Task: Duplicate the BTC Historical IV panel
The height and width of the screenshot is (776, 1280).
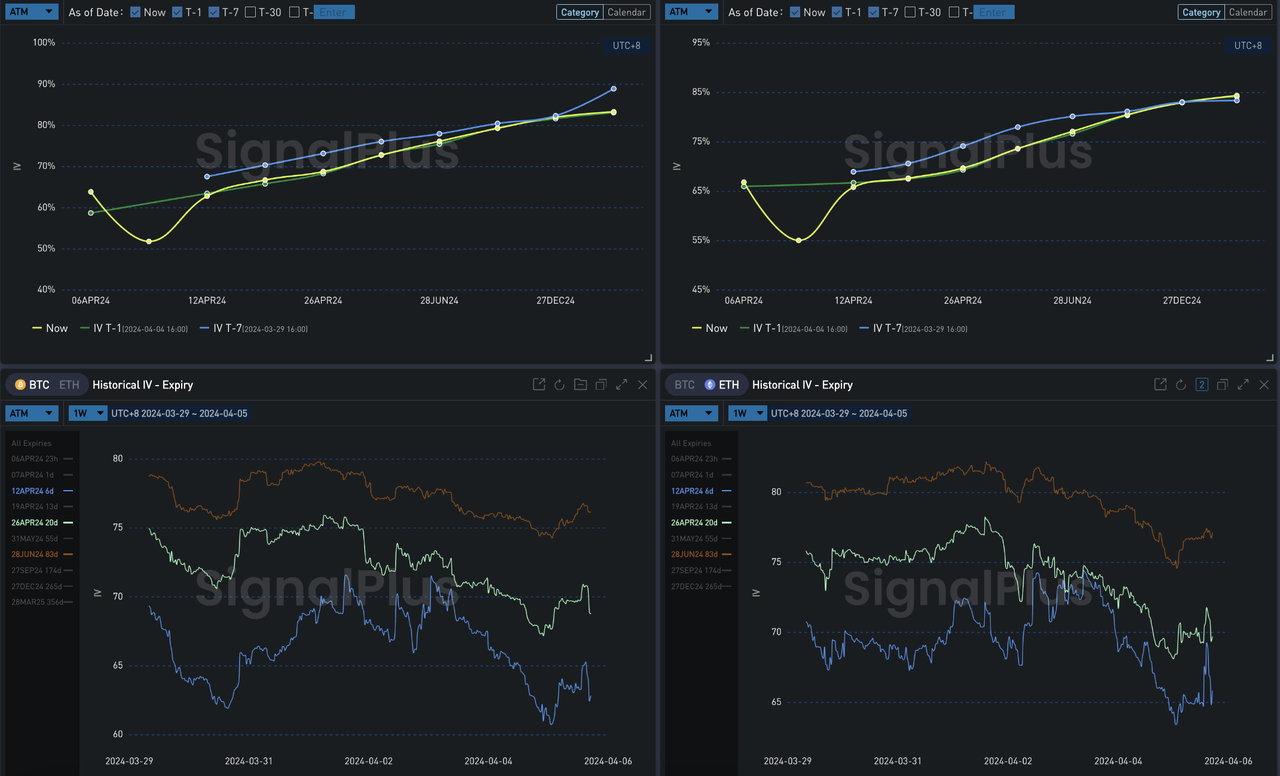Action: [601, 385]
